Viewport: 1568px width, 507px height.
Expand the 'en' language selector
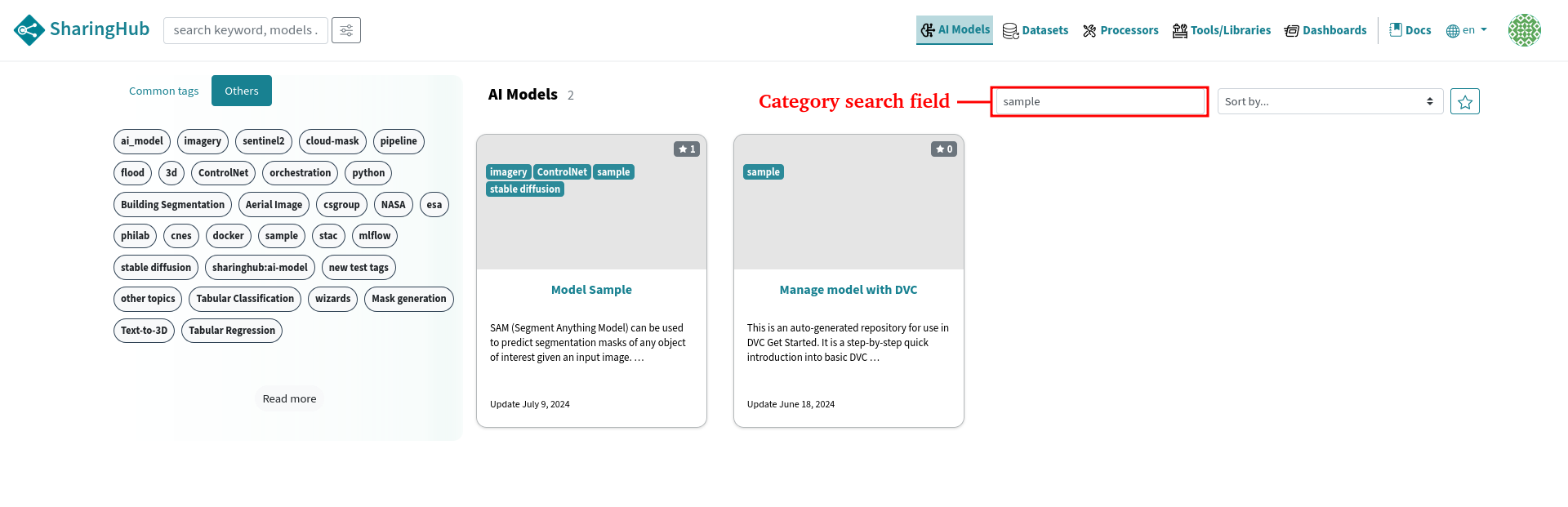coord(1467,30)
